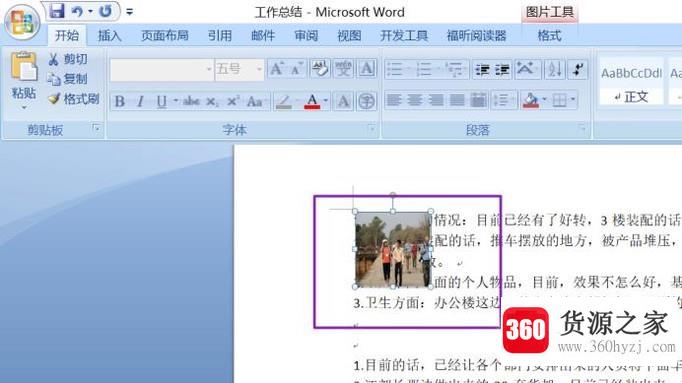Expand the 粘贴 paste options arrow
Screen dimensions: 682x383
coord(24,107)
